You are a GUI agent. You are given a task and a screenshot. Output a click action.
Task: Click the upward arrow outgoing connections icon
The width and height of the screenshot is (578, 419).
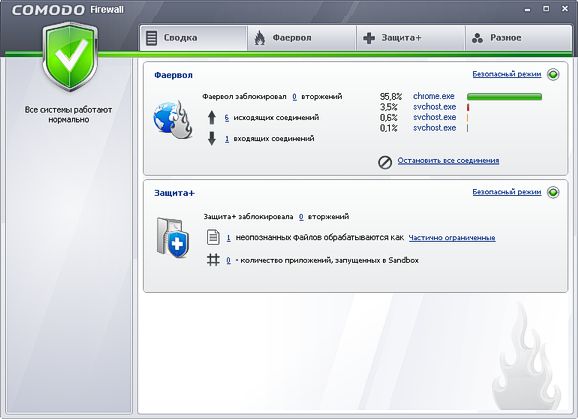pos(212,118)
